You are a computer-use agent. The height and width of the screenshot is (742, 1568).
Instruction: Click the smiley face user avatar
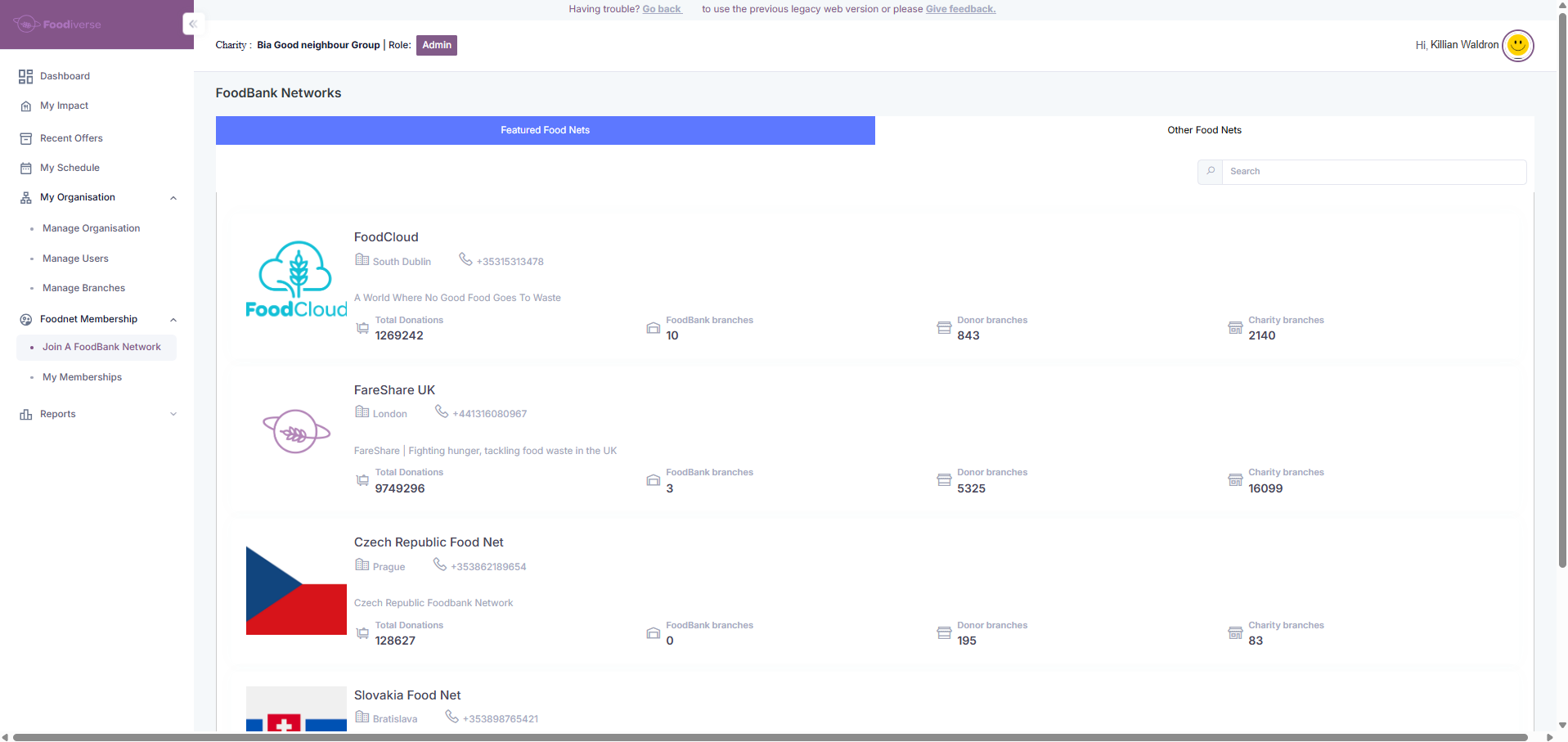click(x=1517, y=45)
